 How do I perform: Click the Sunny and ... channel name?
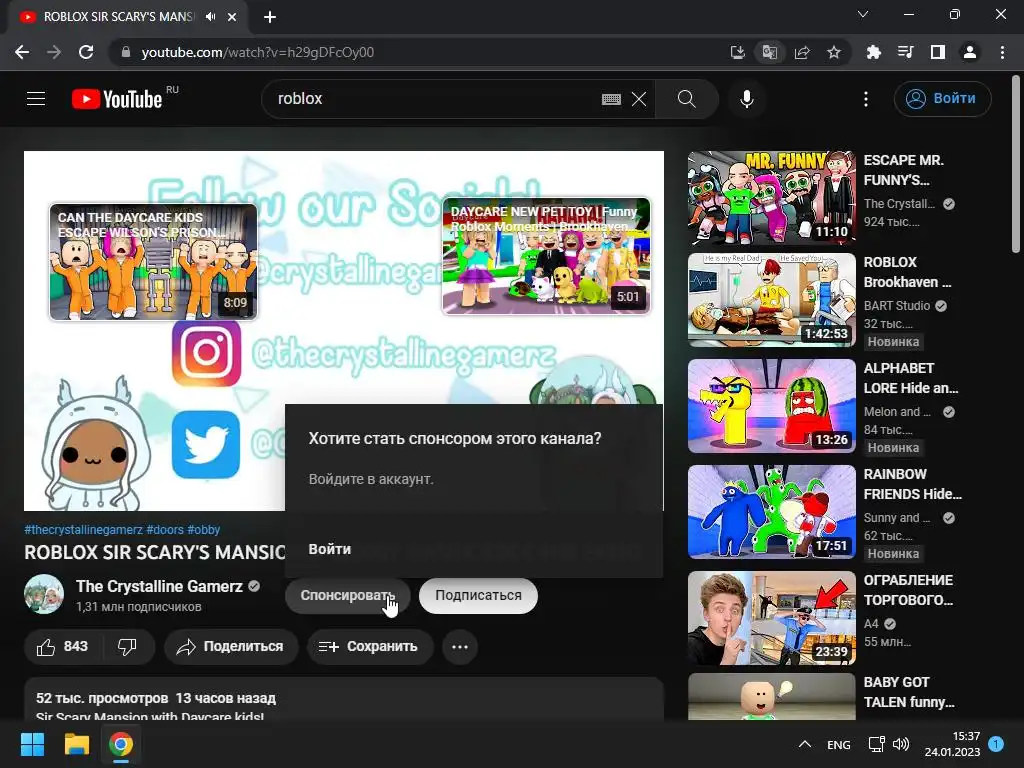[897, 518]
